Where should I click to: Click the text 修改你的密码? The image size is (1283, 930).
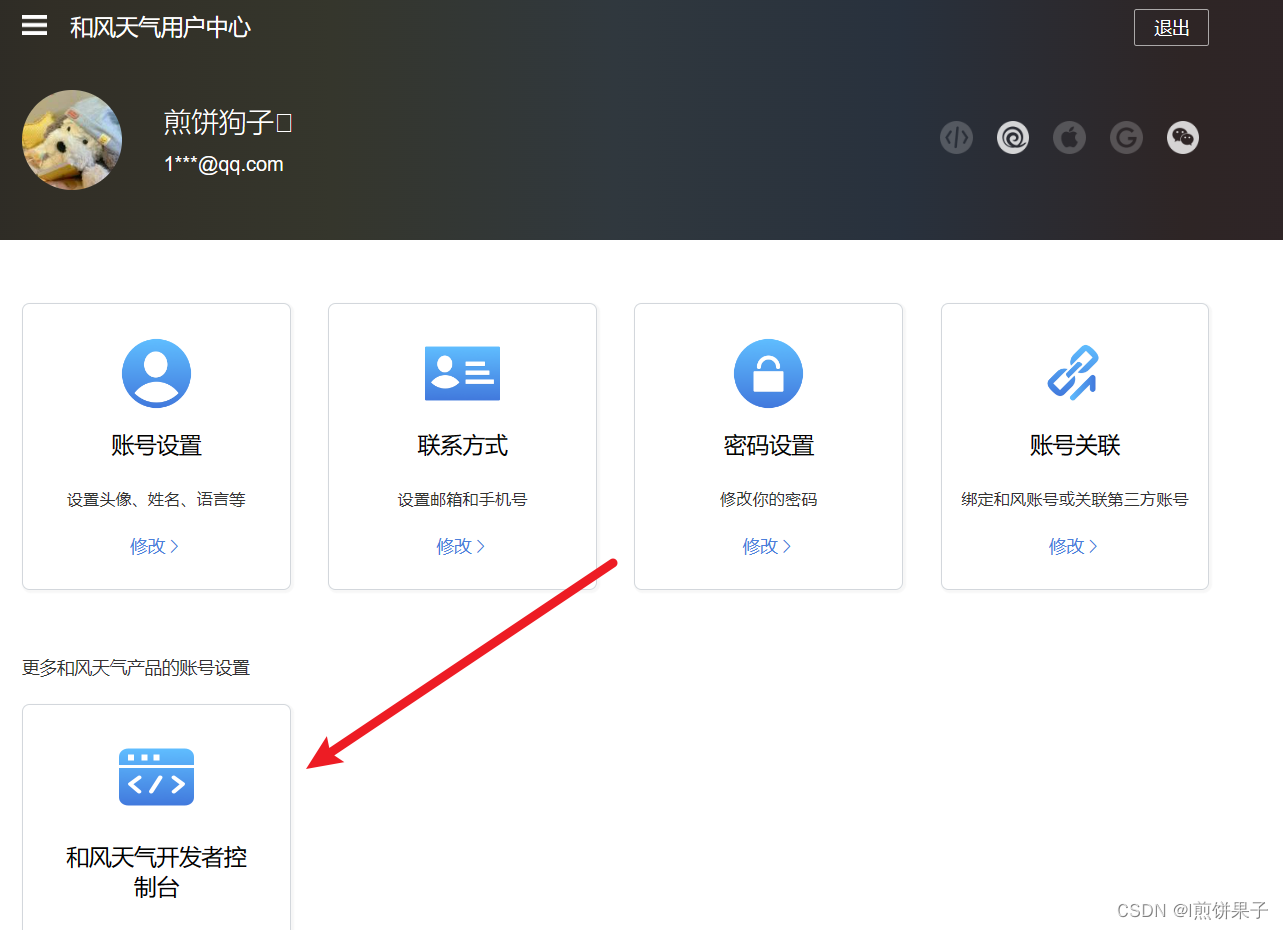pyautogui.click(x=768, y=499)
